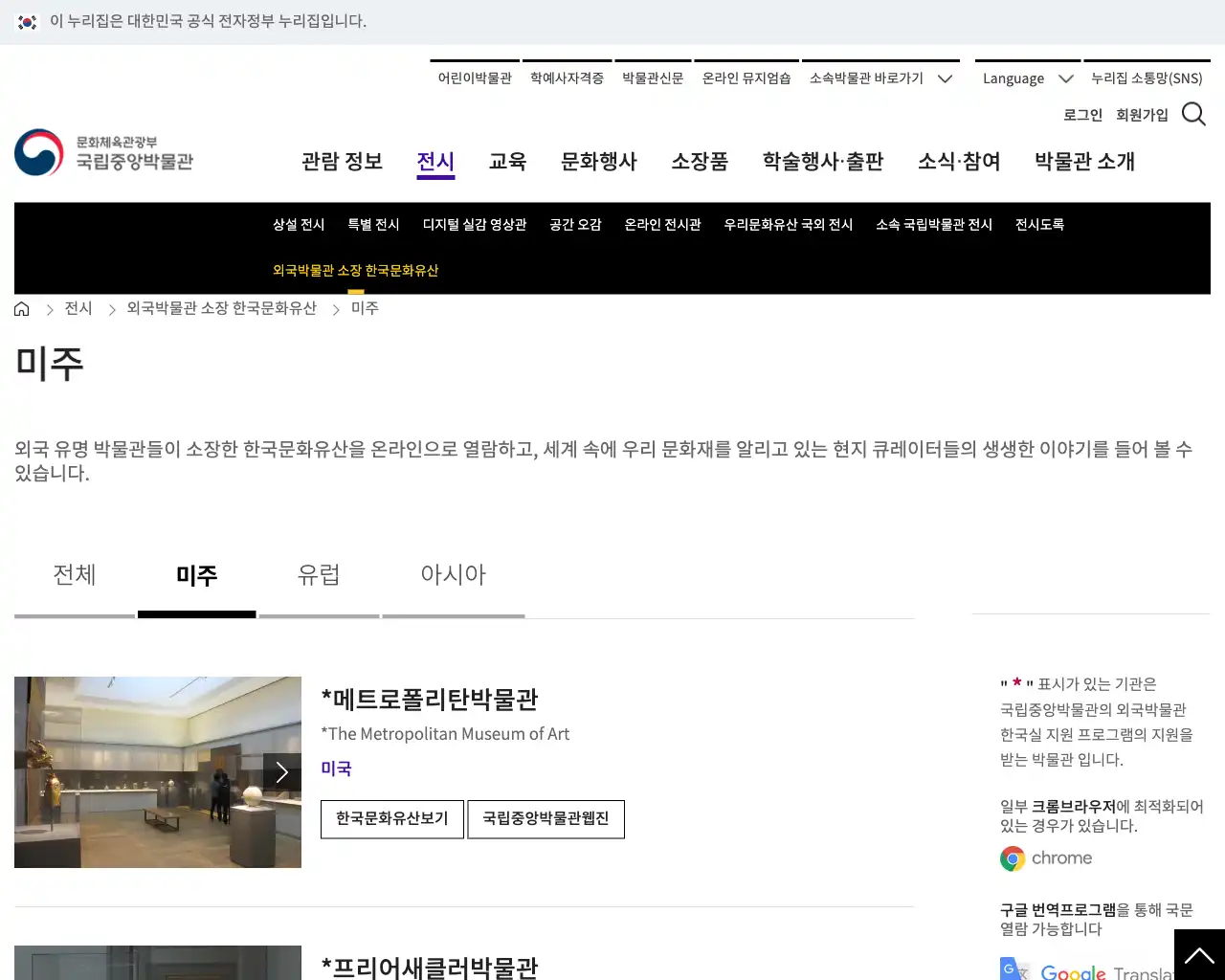This screenshot has width=1225, height=980.
Task: Click the 한국문화유산보기 button
Action: coord(392,819)
